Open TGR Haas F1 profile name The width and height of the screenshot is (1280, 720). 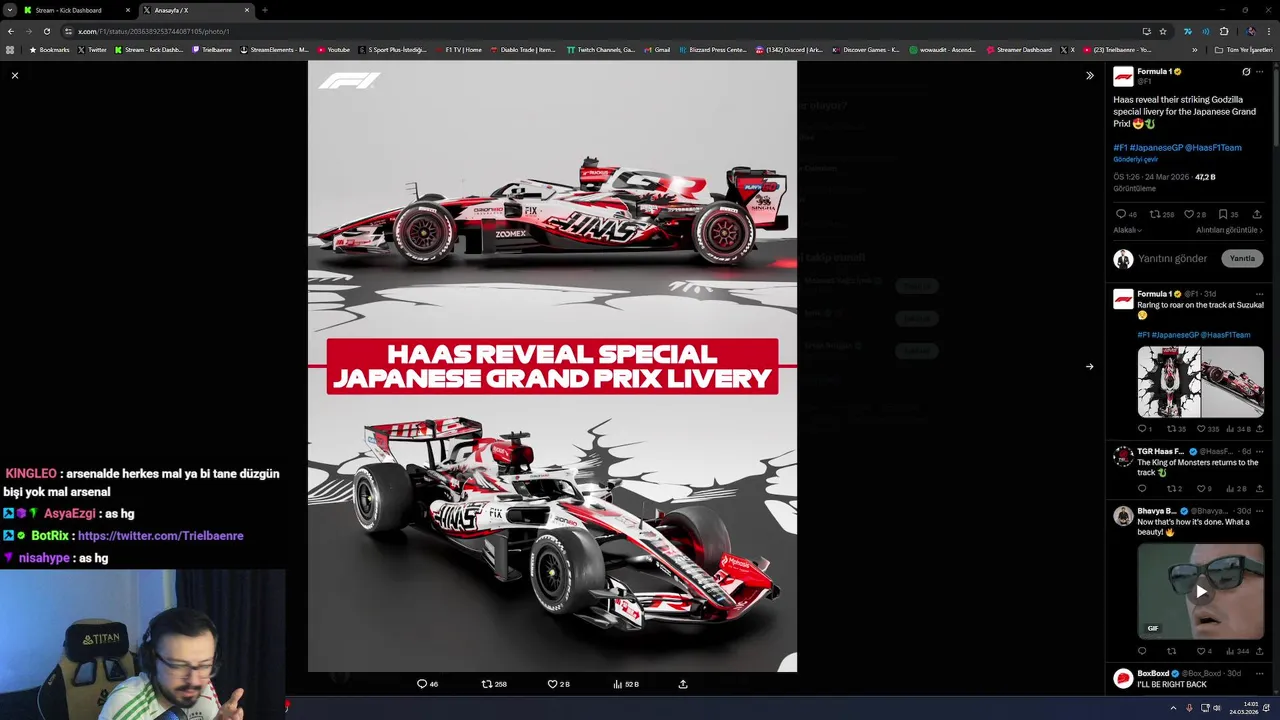[1161, 451]
